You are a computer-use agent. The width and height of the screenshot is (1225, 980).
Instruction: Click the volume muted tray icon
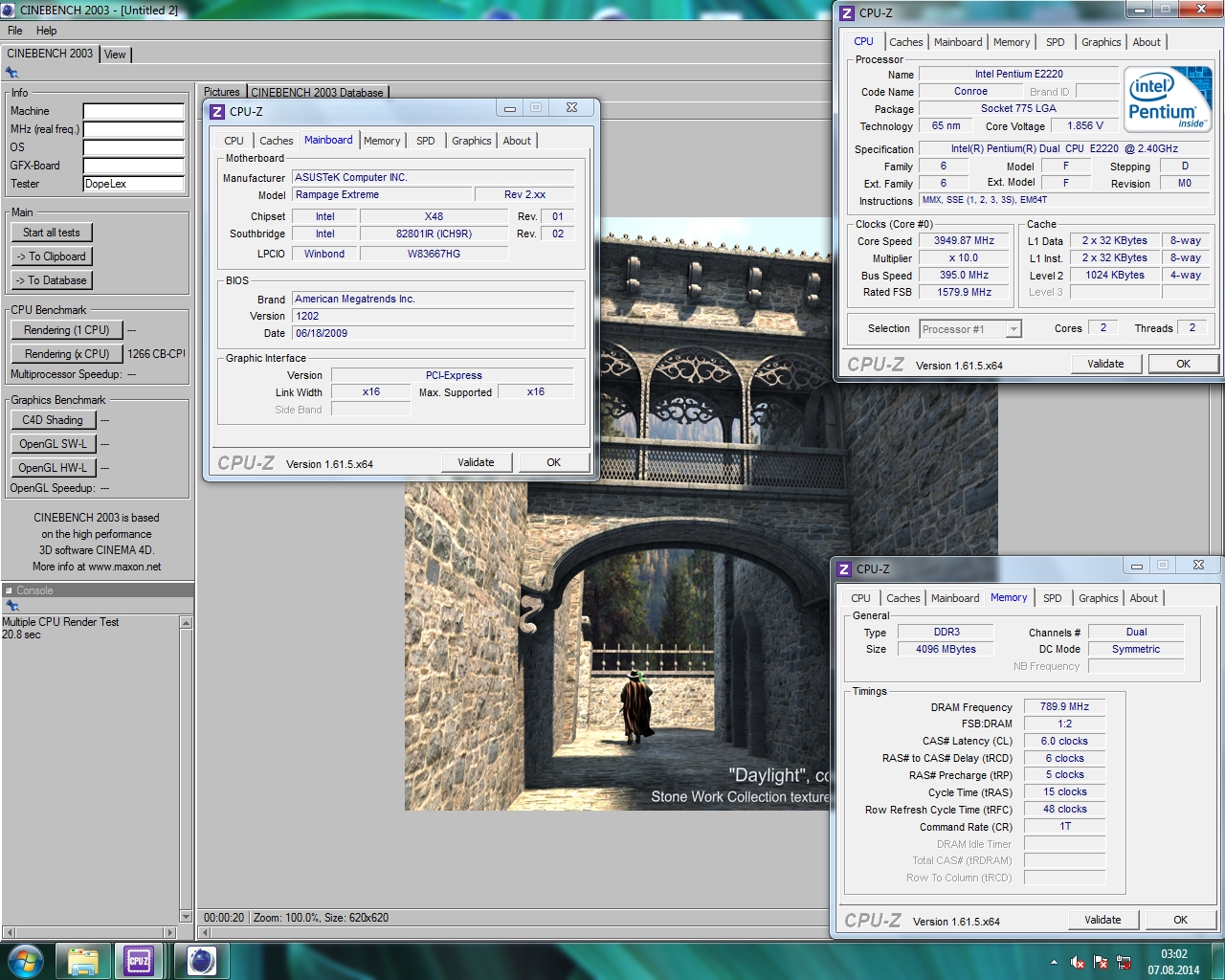(1077, 962)
